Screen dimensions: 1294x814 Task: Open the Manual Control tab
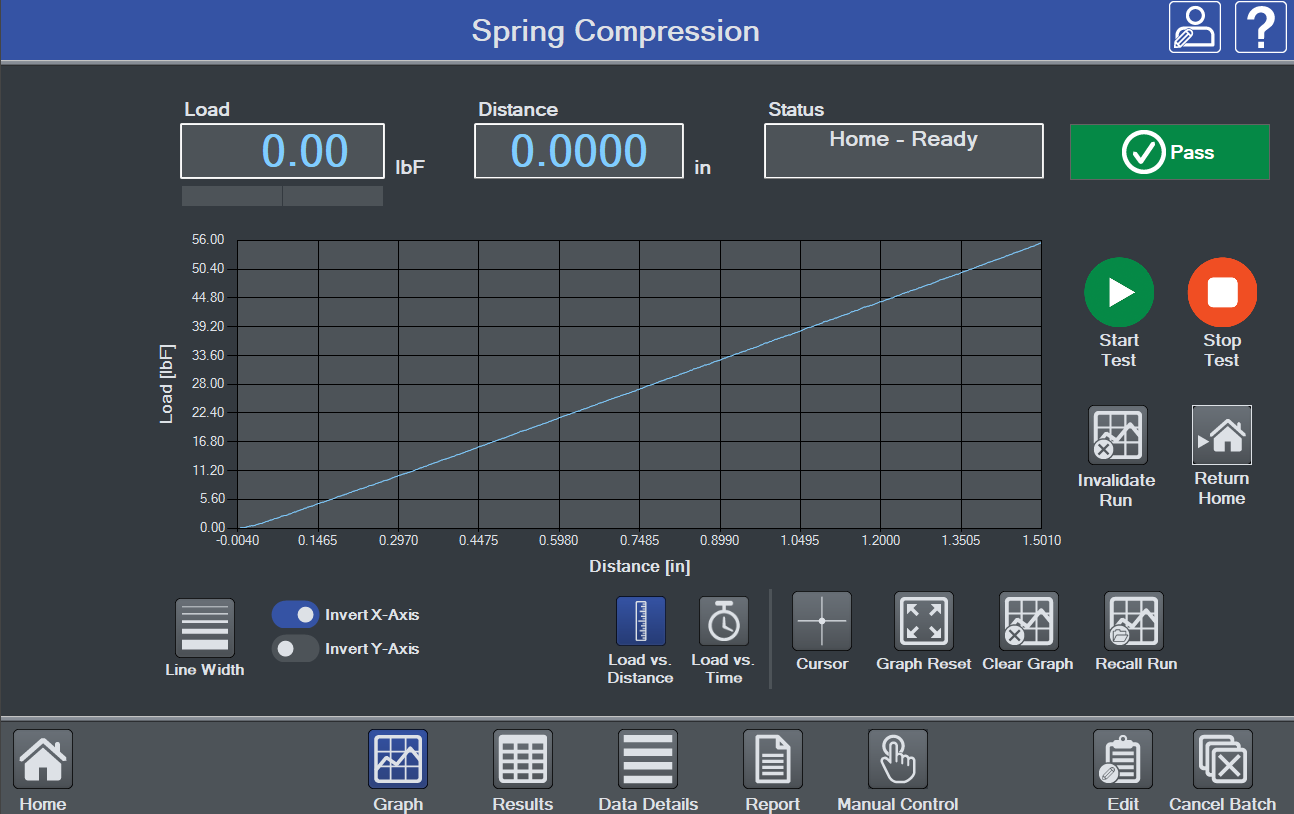(x=898, y=759)
